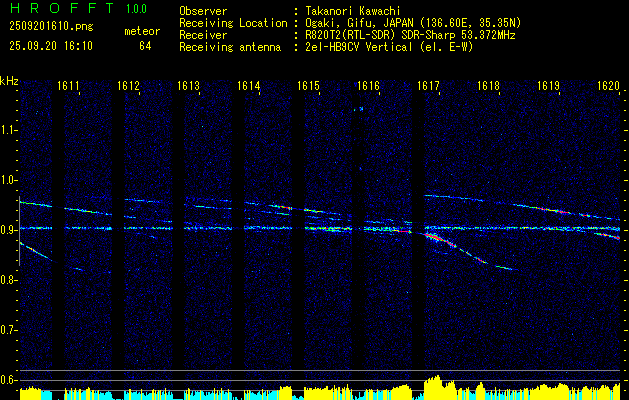This screenshot has width=629, height=400.
Task: Click the 0.7 kHz axis label
Action: point(8,331)
